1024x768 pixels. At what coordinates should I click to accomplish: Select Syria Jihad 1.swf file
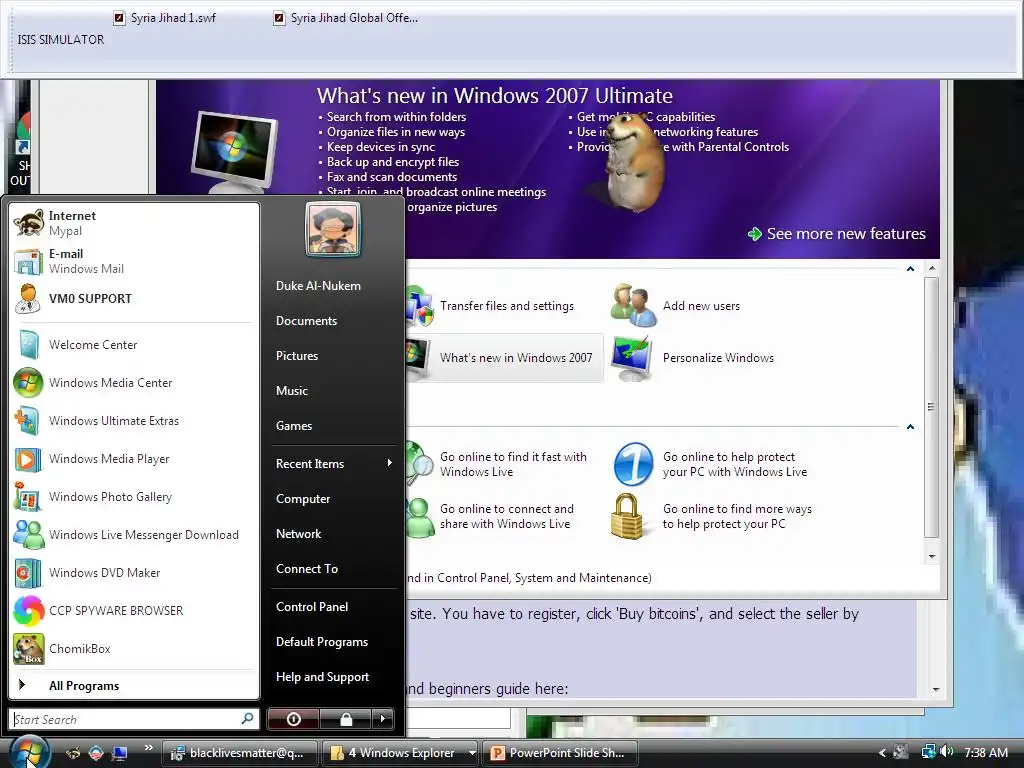click(165, 18)
